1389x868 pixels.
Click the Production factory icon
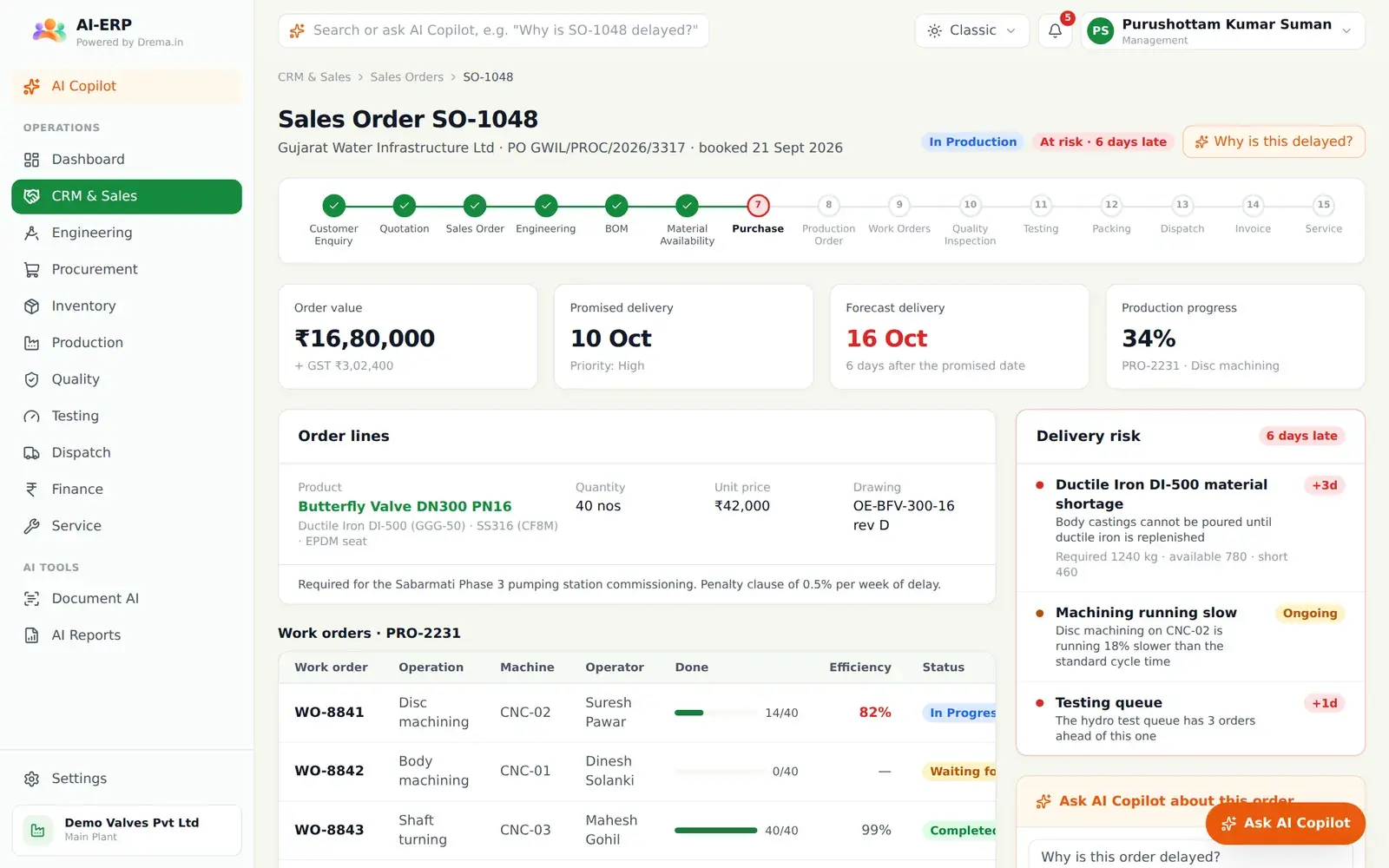(32, 343)
